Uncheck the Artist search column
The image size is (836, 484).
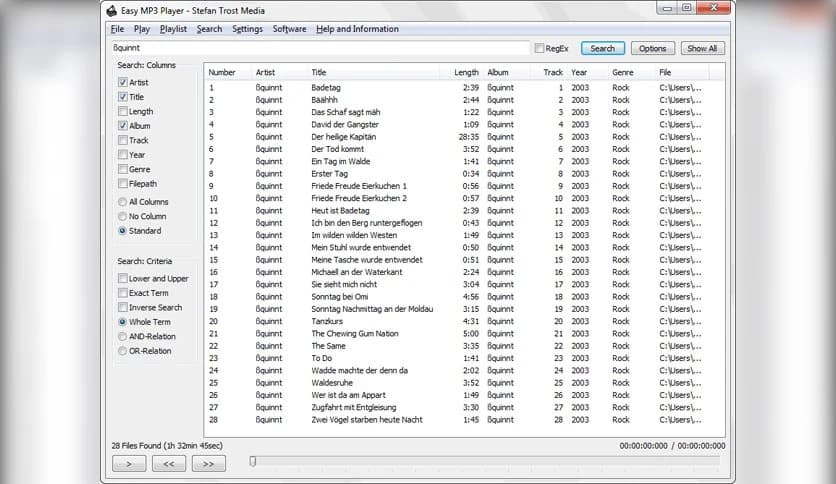(x=123, y=82)
